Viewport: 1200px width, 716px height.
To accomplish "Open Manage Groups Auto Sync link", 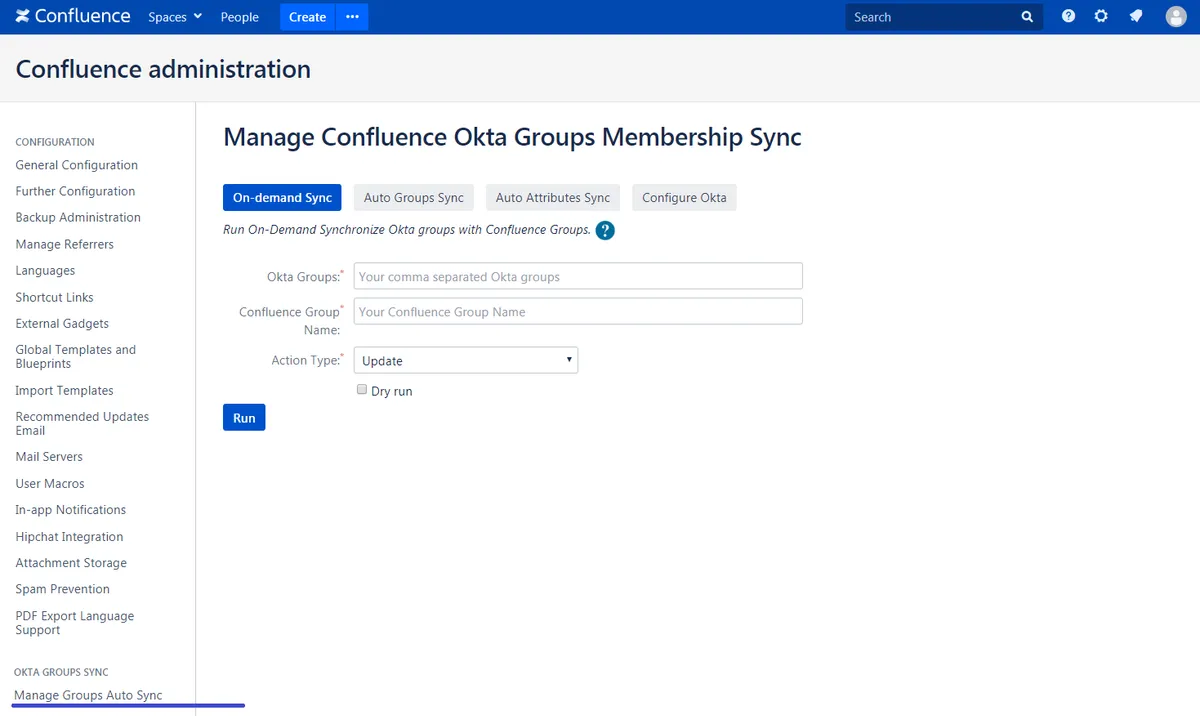I will (88, 695).
